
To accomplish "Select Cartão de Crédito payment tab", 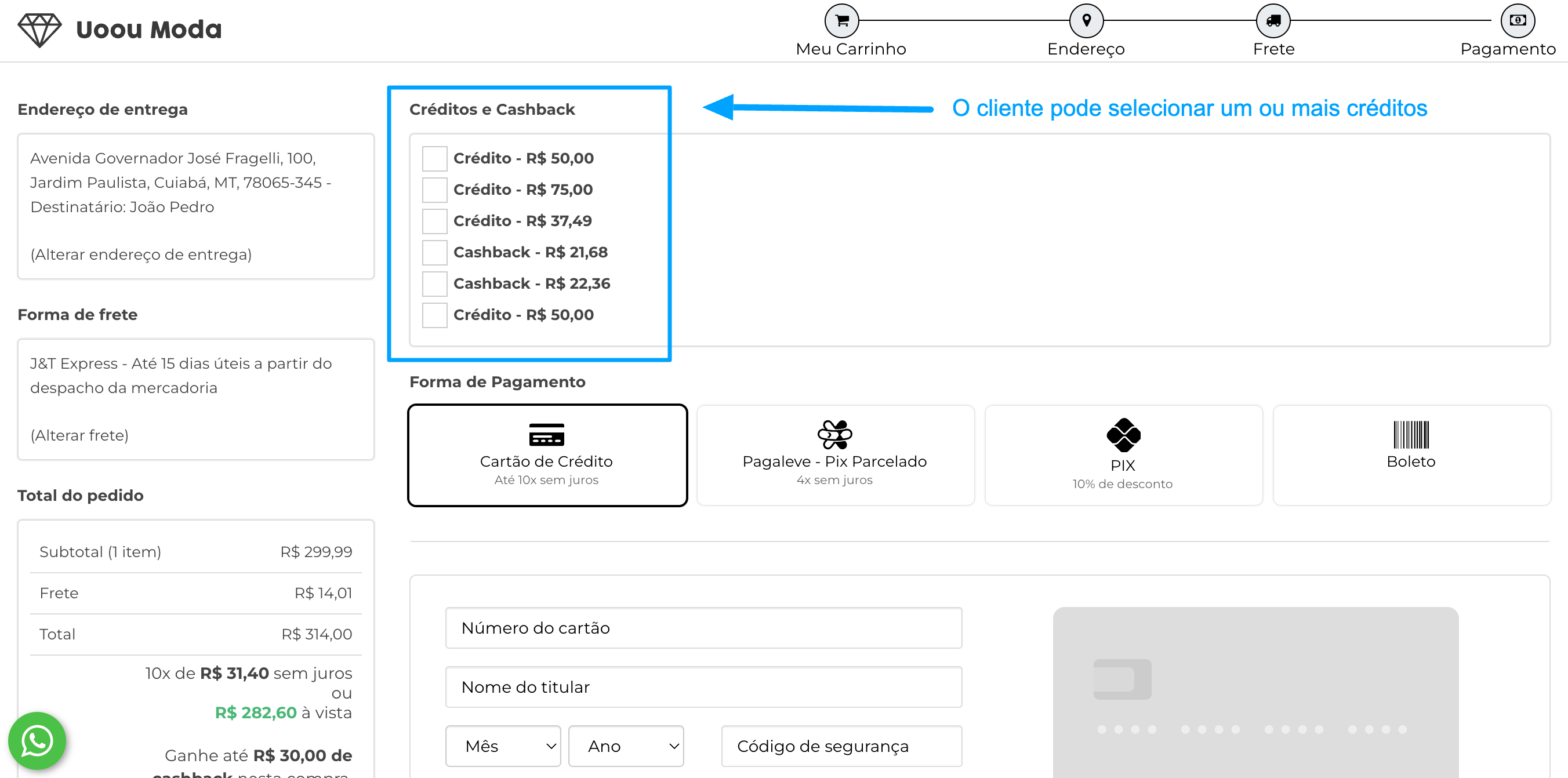I will 547,455.
